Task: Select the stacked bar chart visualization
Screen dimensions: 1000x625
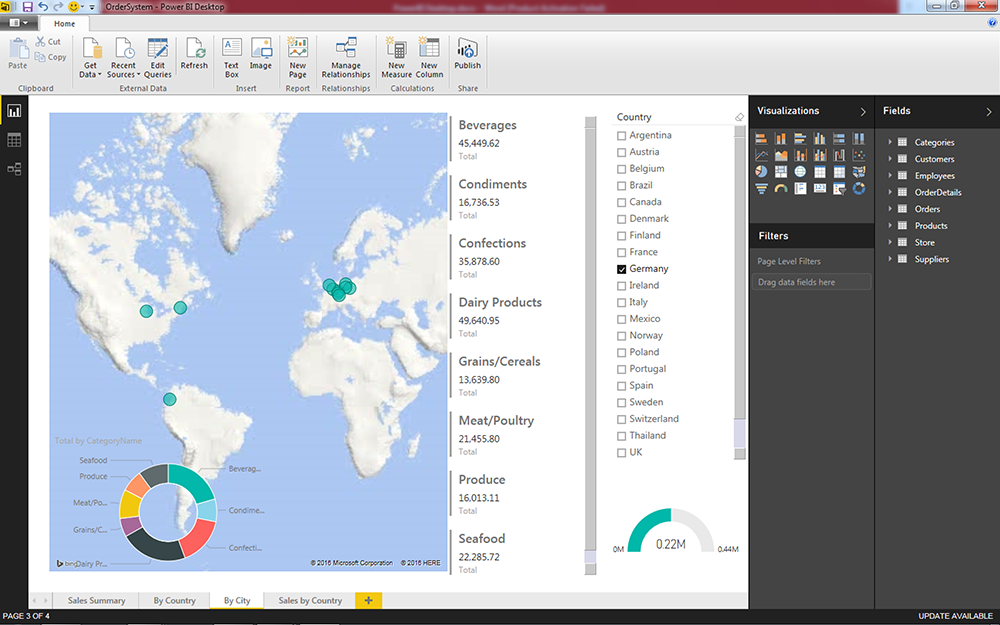Action: [761, 138]
